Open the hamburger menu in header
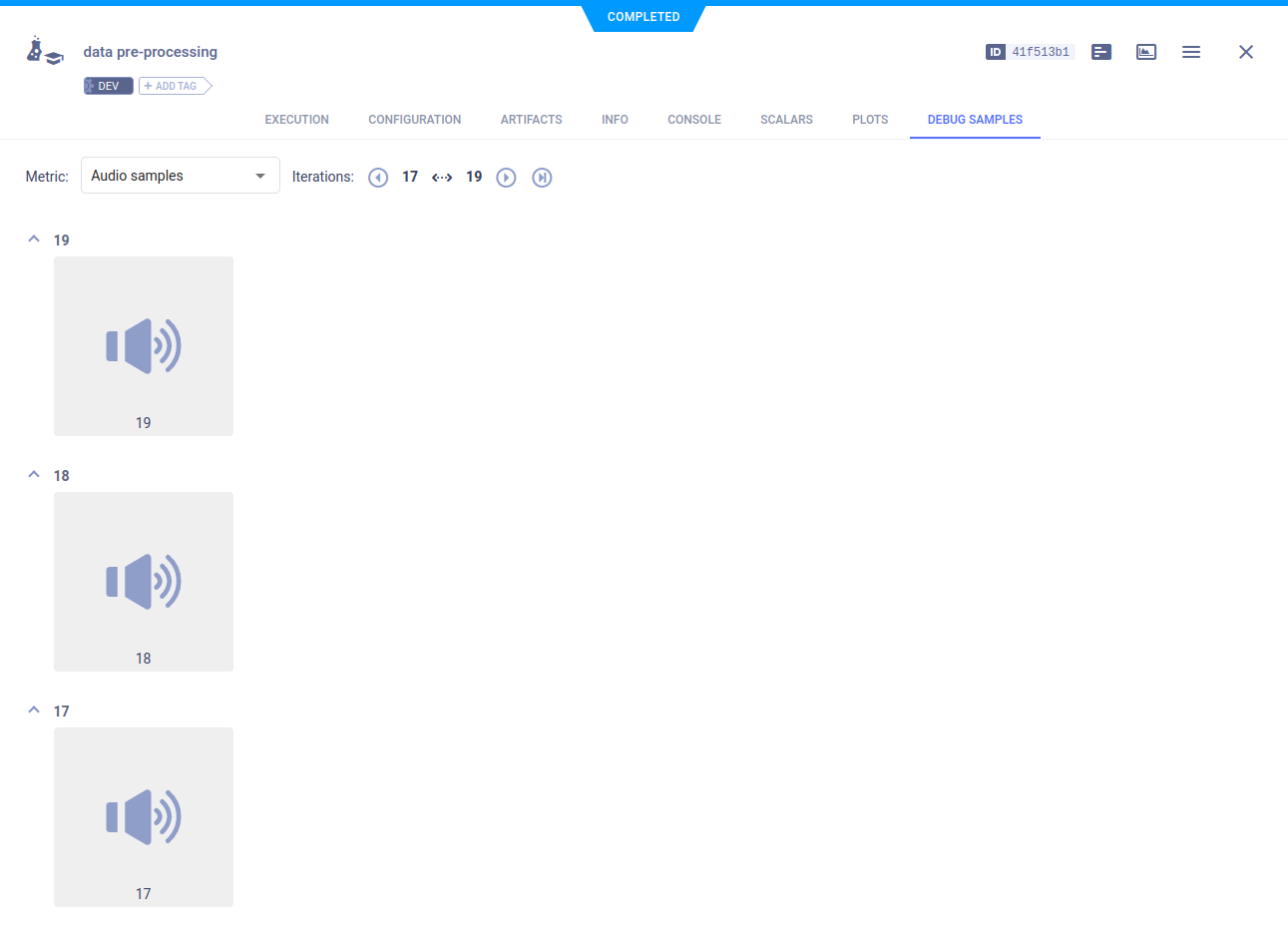1288x948 pixels. click(1191, 52)
